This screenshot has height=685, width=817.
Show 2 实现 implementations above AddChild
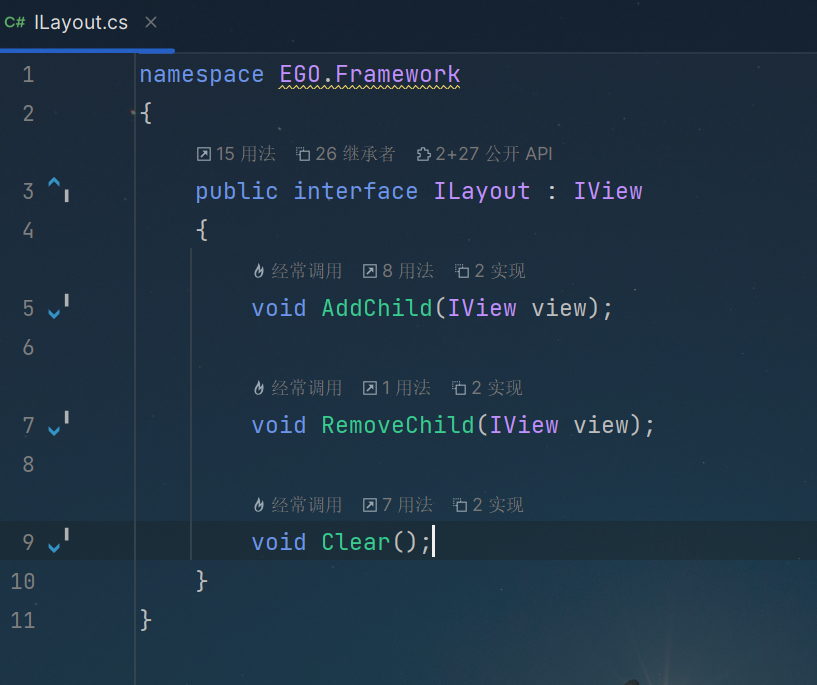490,271
